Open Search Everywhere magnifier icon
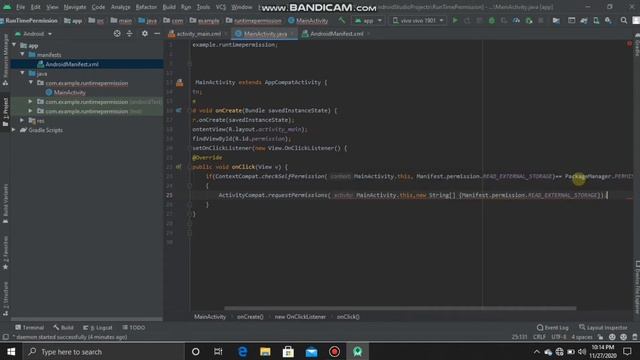Screen dimensions: 640x360 click(624, 20)
